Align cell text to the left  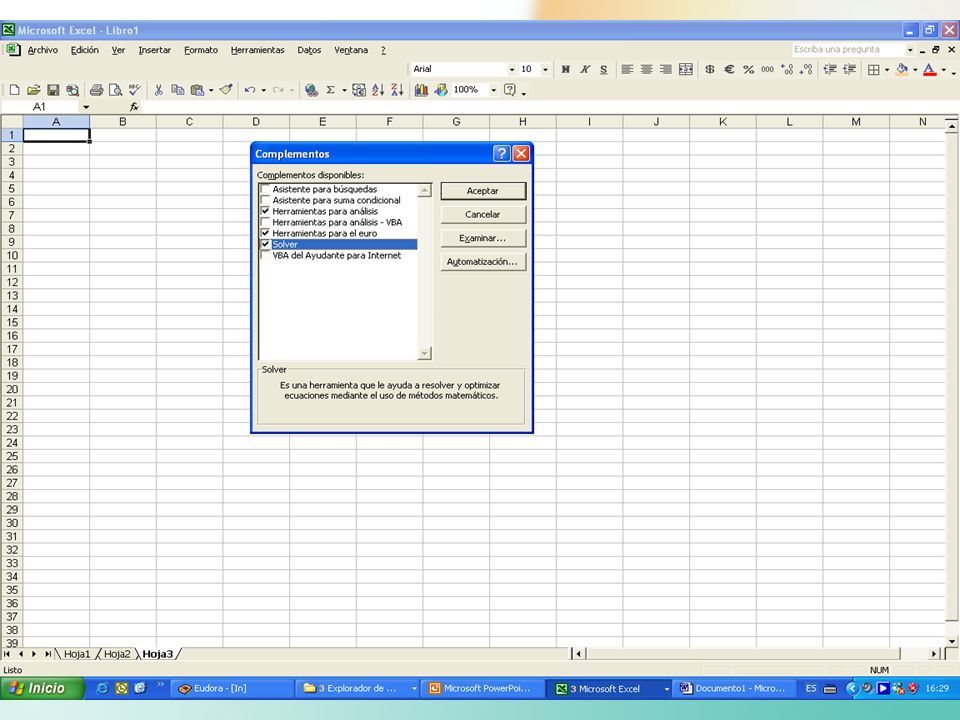coord(628,69)
